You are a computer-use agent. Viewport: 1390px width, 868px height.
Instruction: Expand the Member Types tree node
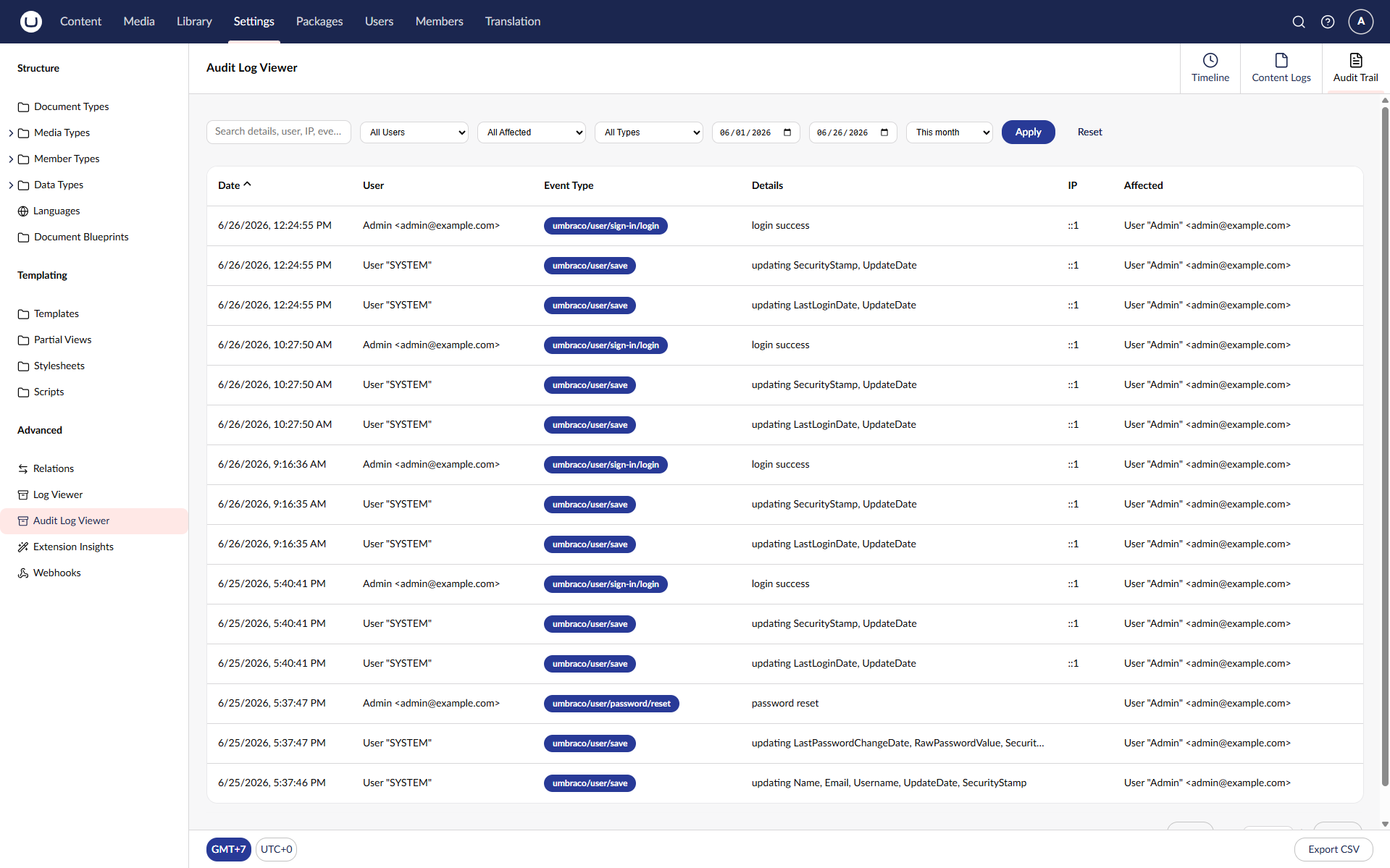click(x=11, y=159)
